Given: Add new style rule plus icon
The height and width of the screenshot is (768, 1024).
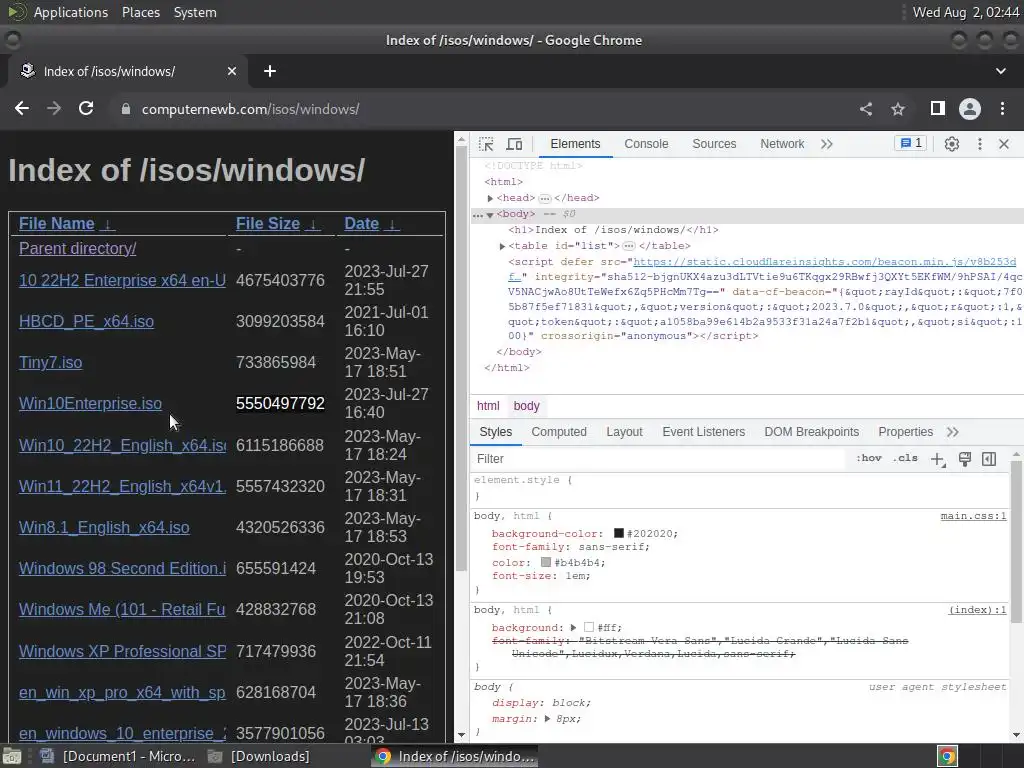Looking at the screenshot, I should click(938, 459).
